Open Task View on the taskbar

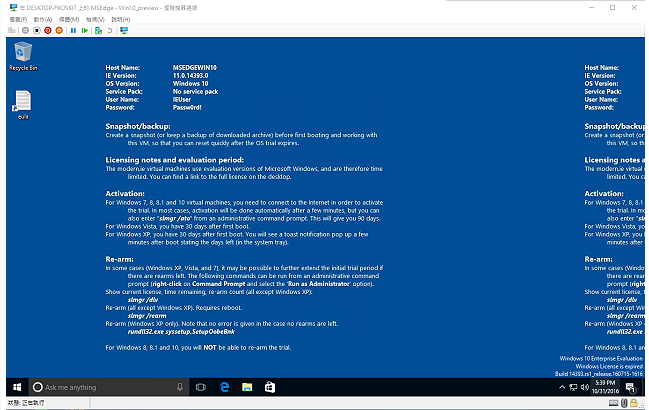point(201,387)
